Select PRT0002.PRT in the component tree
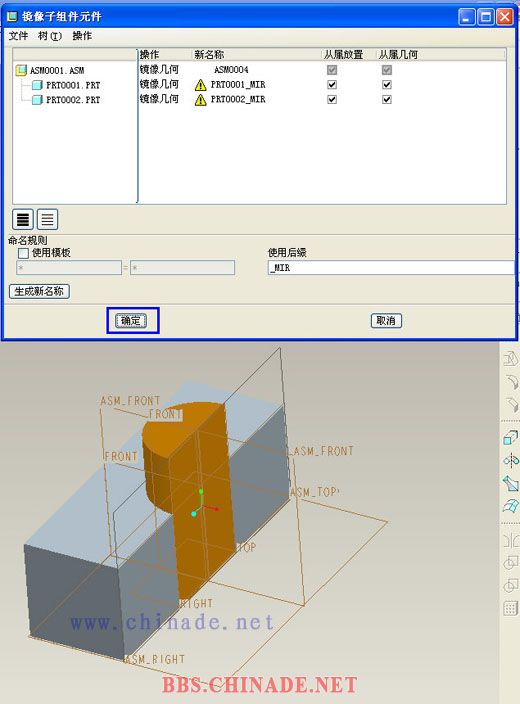The width and height of the screenshot is (520, 704). [73, 100]
